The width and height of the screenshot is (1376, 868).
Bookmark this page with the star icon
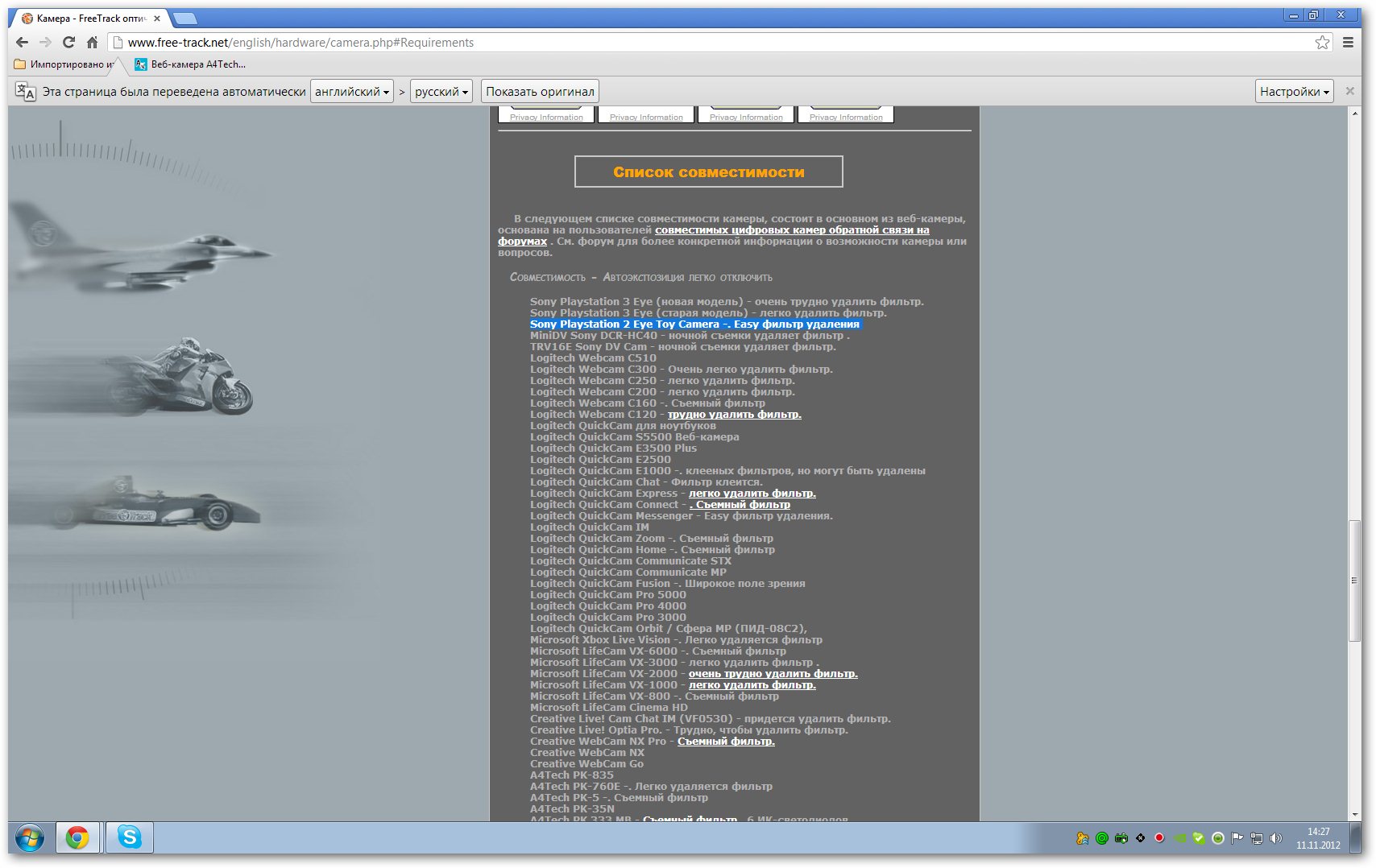[x=1322, y=43]
